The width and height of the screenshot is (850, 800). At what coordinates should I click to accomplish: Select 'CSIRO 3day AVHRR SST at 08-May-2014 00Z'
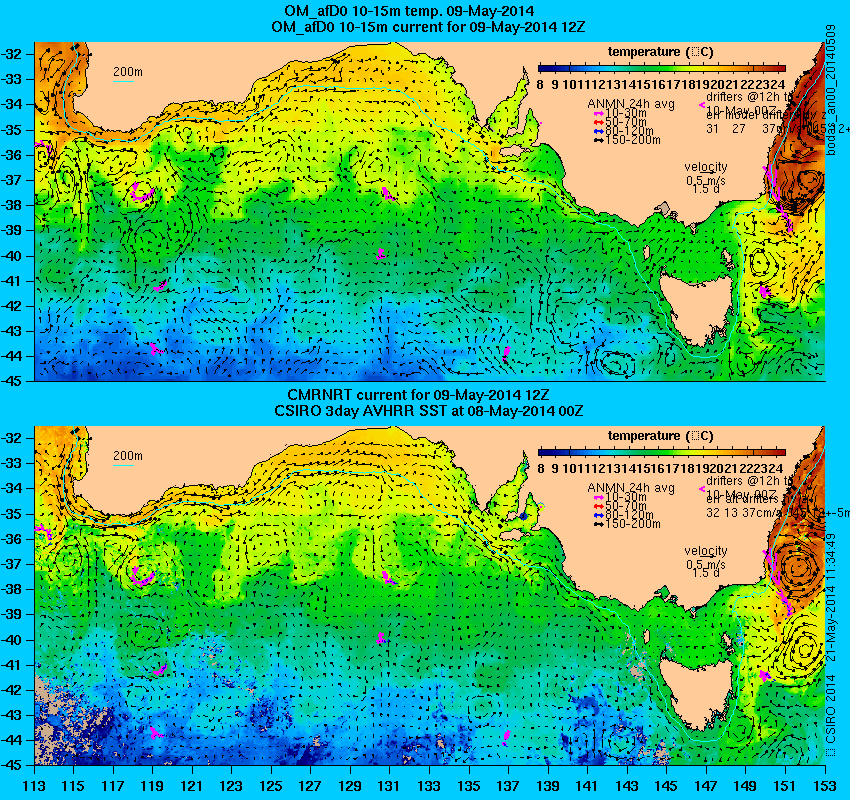click(429, 411)
